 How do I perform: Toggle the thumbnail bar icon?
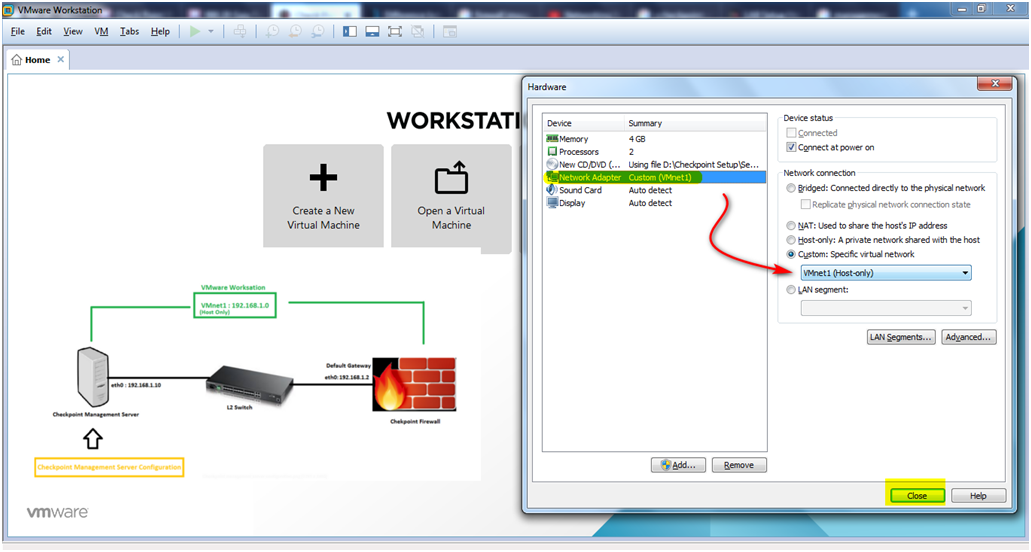[372, 32]
